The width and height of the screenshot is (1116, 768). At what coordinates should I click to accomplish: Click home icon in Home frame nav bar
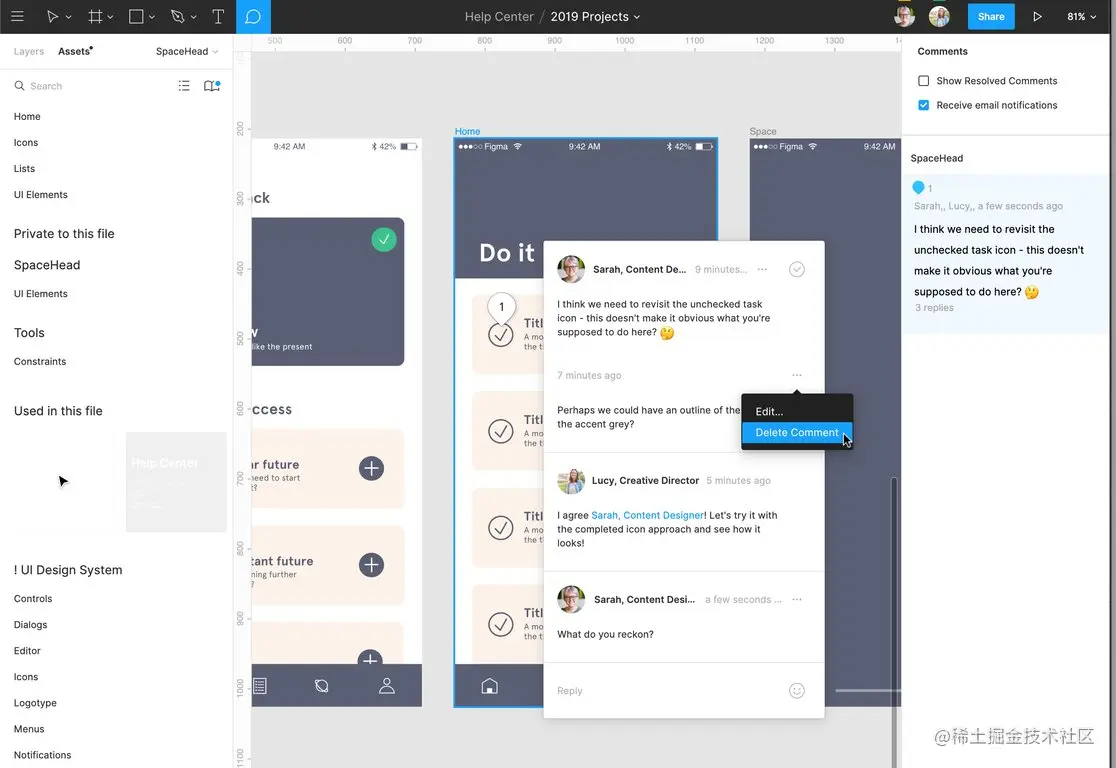[489, 685]
